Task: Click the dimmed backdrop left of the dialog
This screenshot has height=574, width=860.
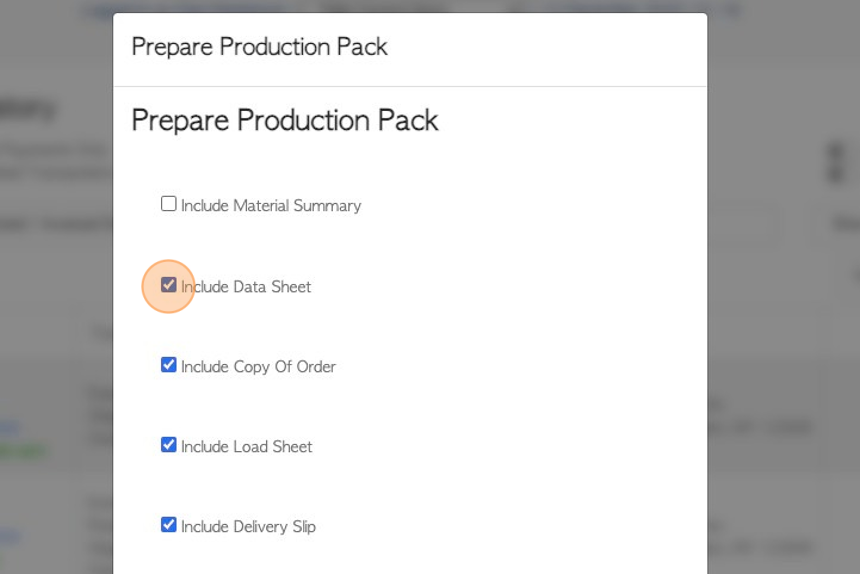Action: pyautogui.click(x=55, y=302)
